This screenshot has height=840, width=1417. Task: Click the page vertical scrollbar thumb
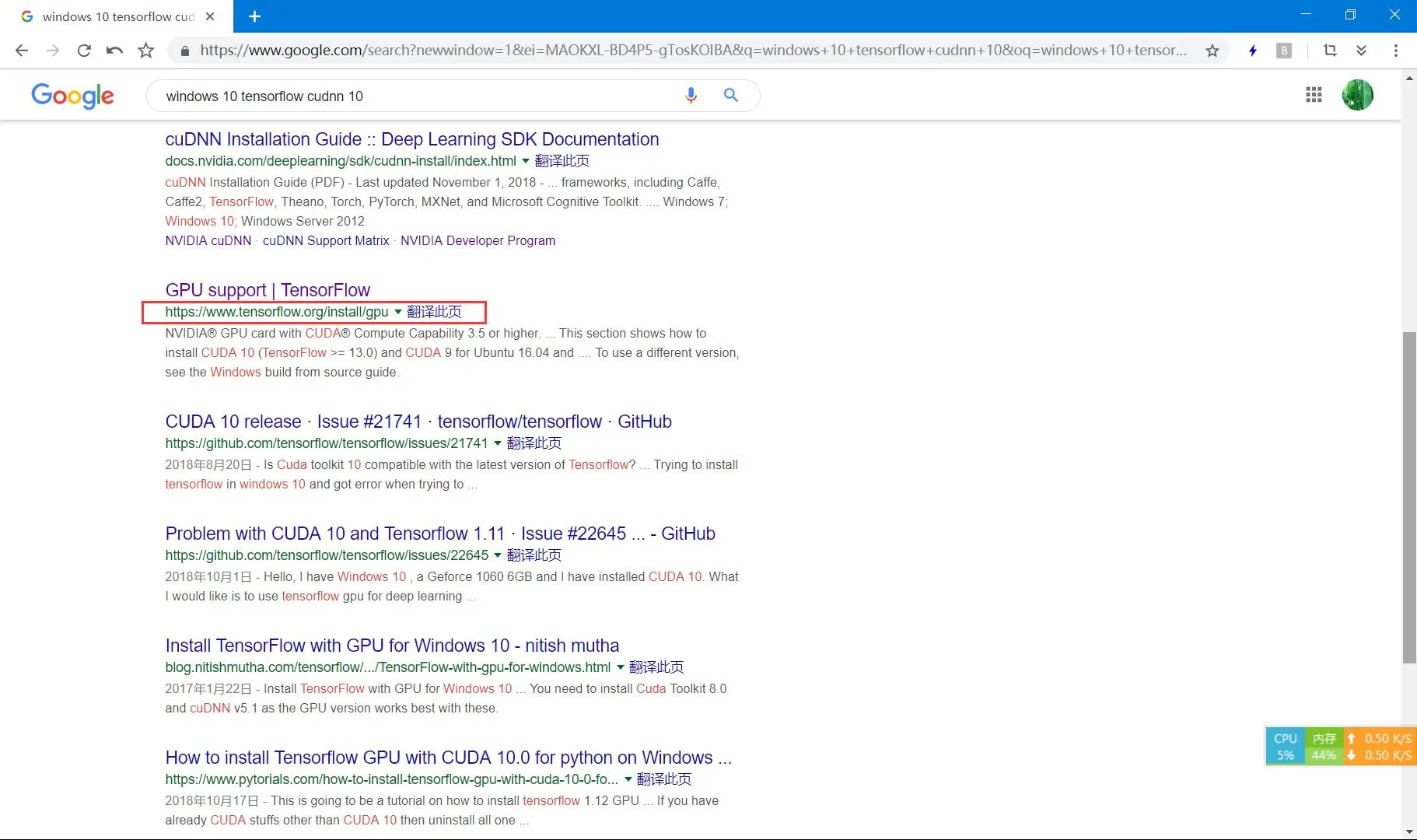coord(1409,498)
